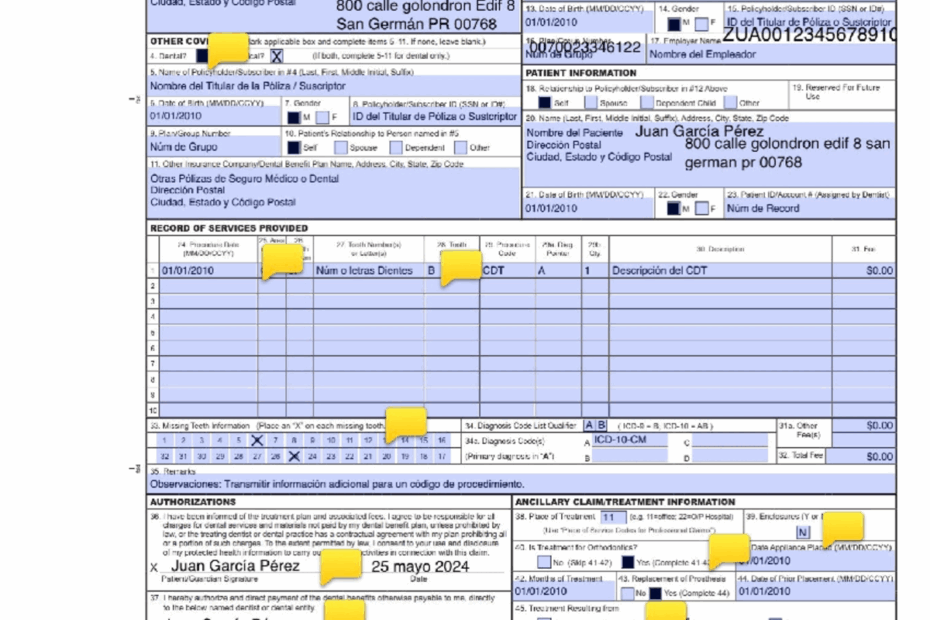Check the Dental checkbox in item 4
Image resolution: width=930 pixels, height=620 pixels.
(200, 56)
